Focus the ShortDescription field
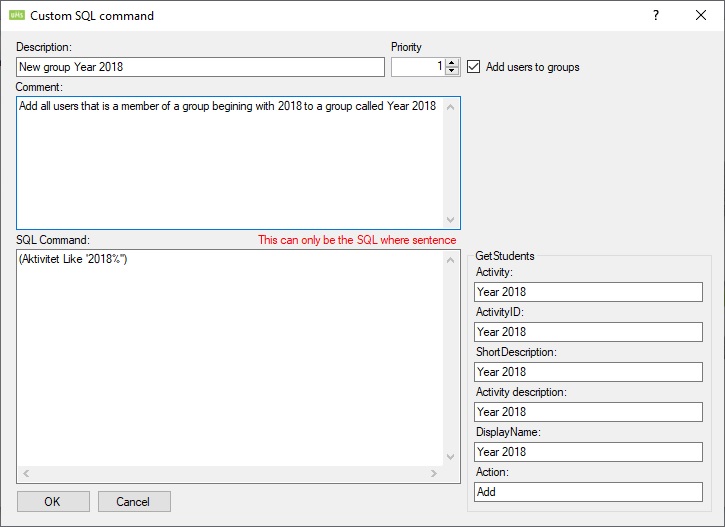 coord(588,372)
